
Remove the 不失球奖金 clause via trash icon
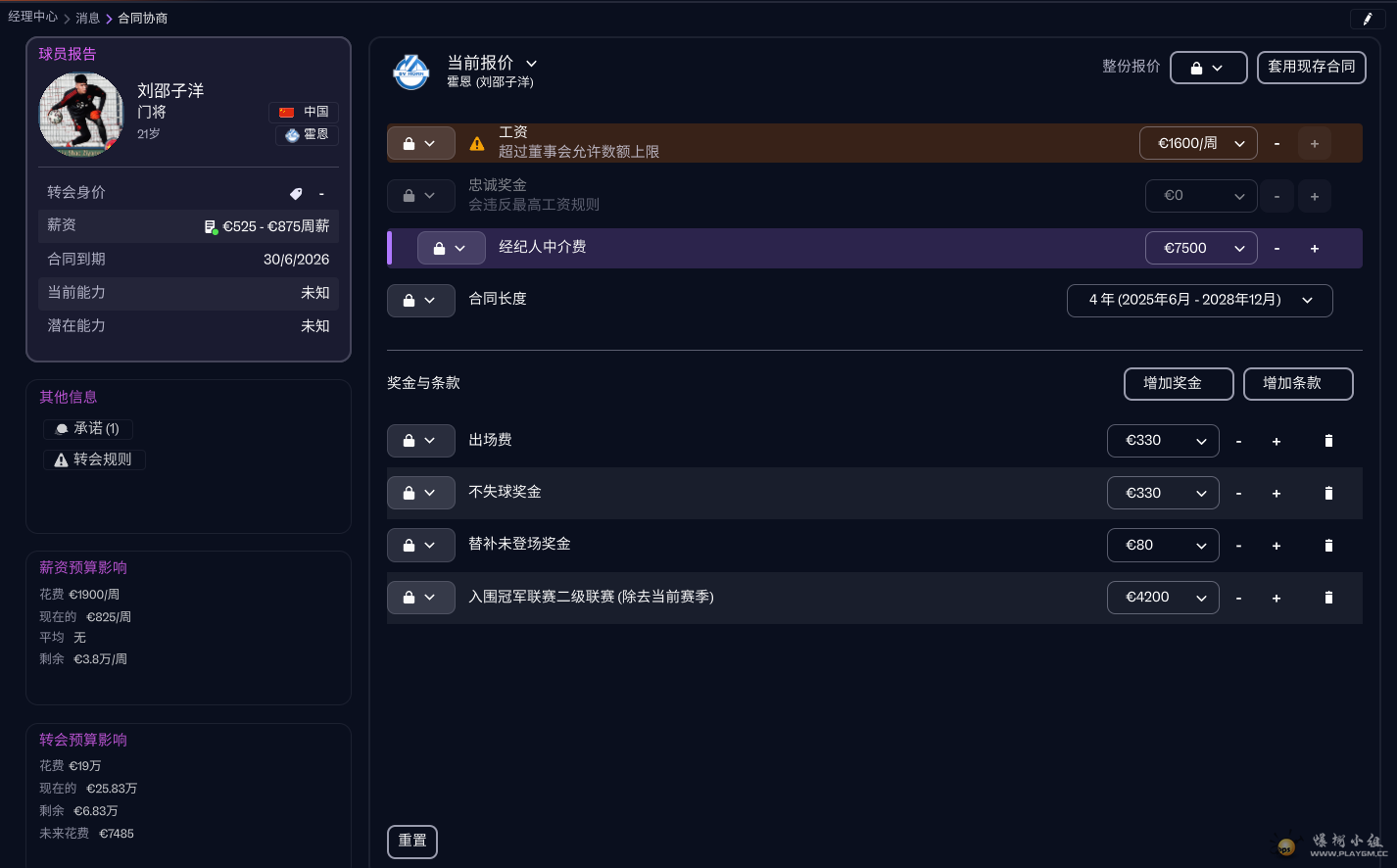(x=1328, y=493)
